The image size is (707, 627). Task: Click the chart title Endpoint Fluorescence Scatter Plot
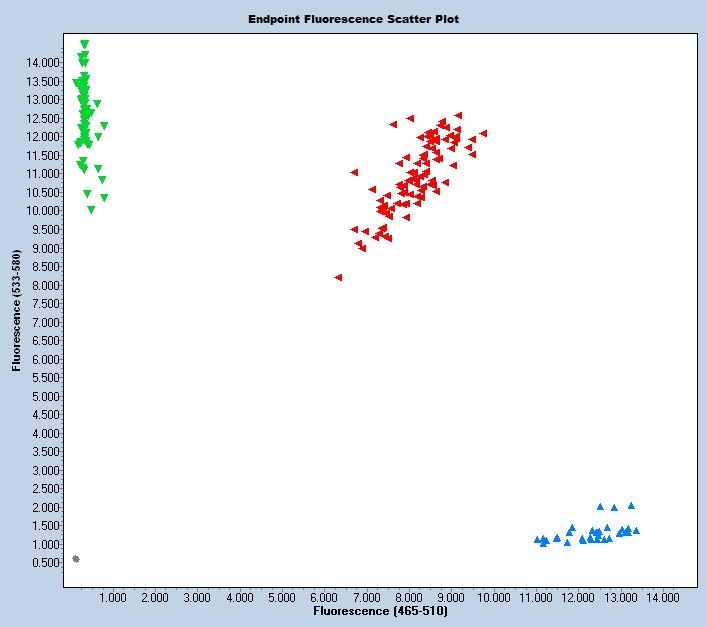point(354,19)
